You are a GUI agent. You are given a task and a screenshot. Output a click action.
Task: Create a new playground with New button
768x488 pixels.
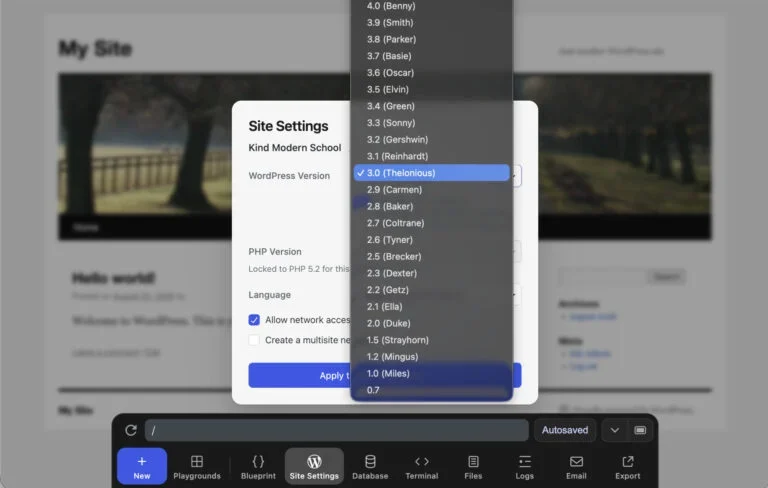[x=142, y=466]
